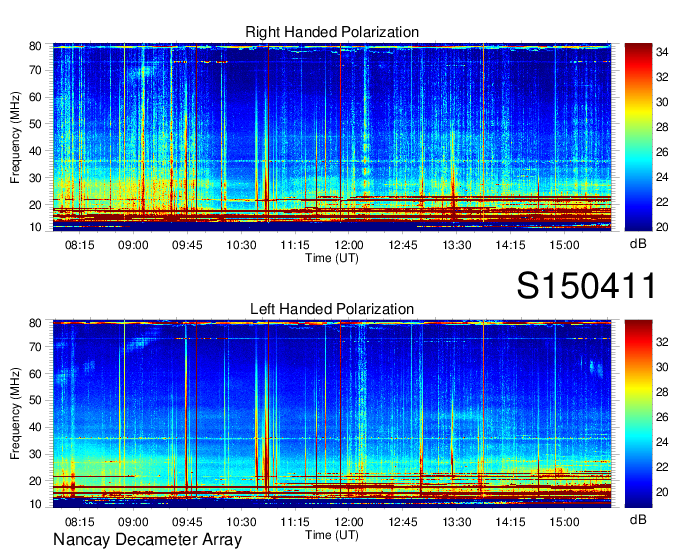
Task: Click the 28 value on top color bar
Action: [662, 127]
